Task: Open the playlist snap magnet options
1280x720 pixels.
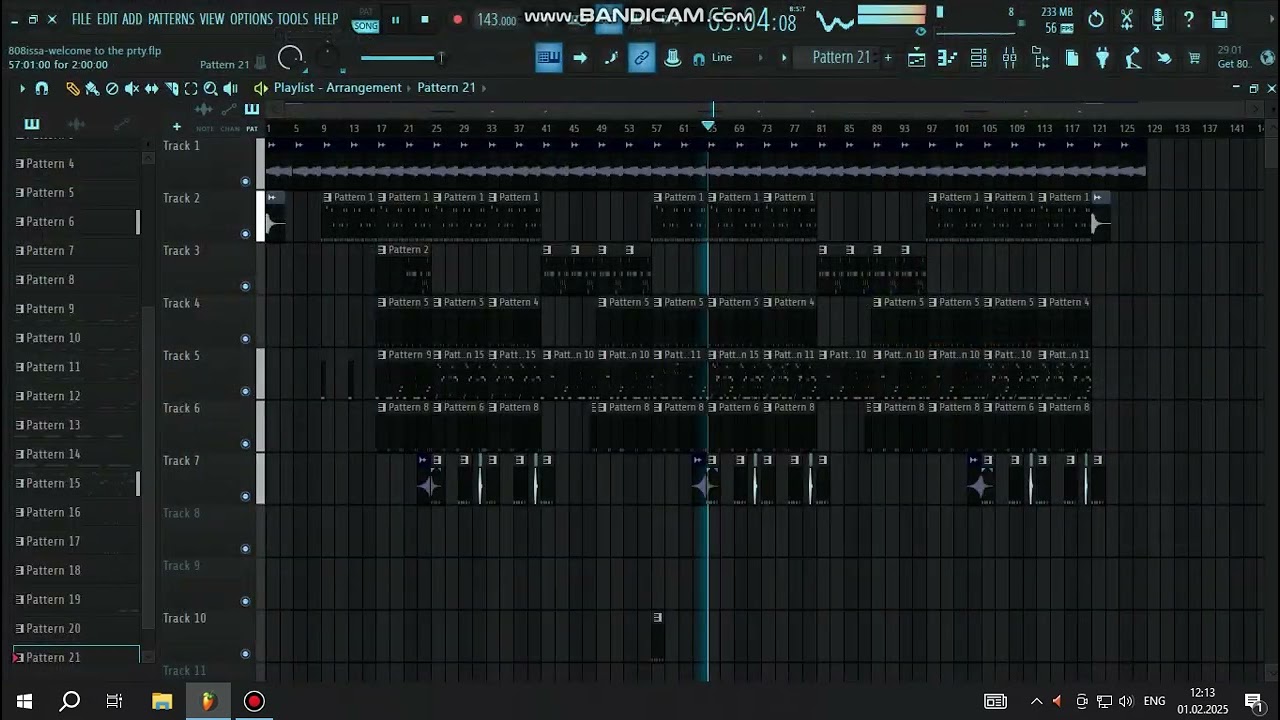Action: pos(42,89)
